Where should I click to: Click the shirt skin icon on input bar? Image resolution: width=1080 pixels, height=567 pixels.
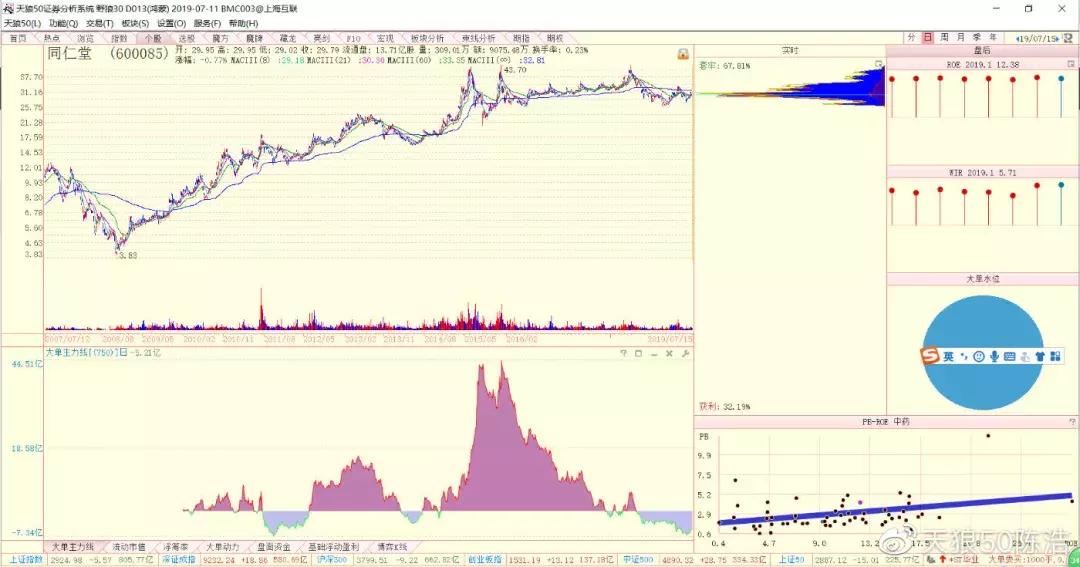click(x=1040, y=356)
